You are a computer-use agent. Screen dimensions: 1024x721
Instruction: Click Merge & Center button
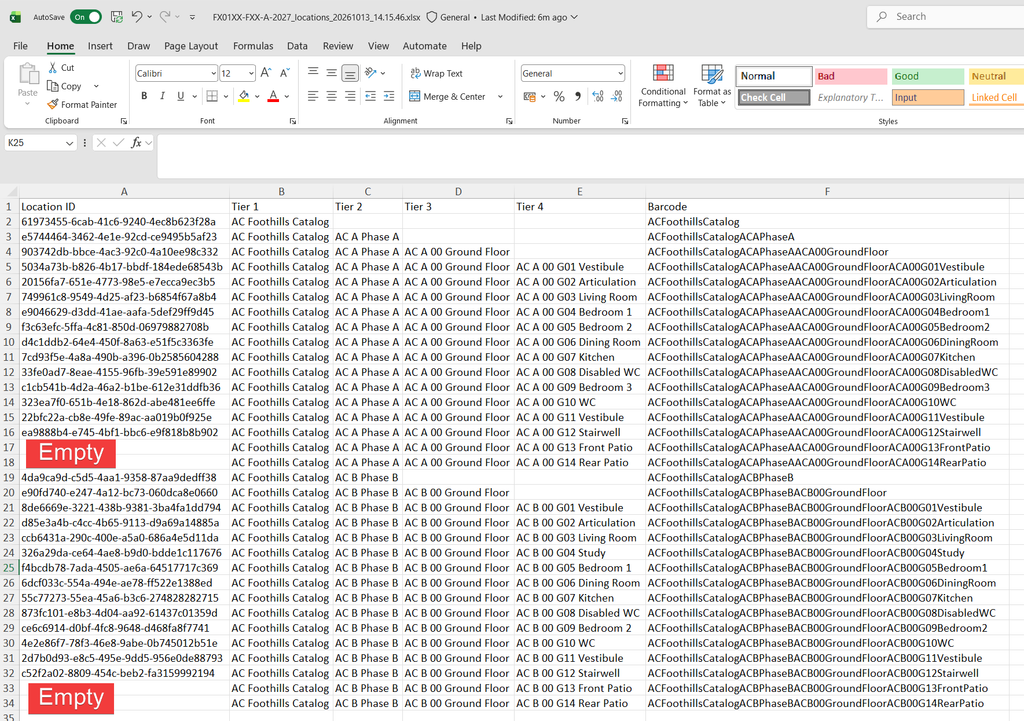coord(447,97)
